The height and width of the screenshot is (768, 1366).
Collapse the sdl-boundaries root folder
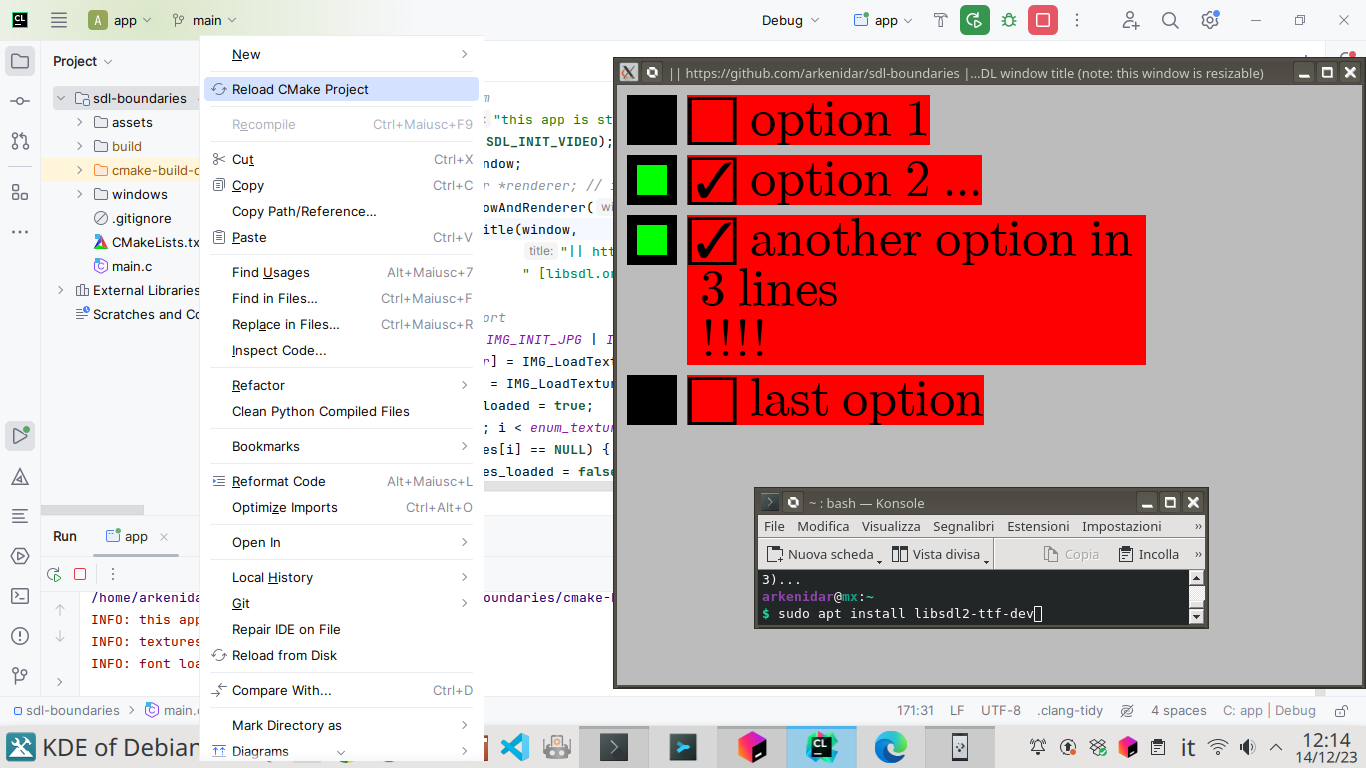tap(61, 98)
